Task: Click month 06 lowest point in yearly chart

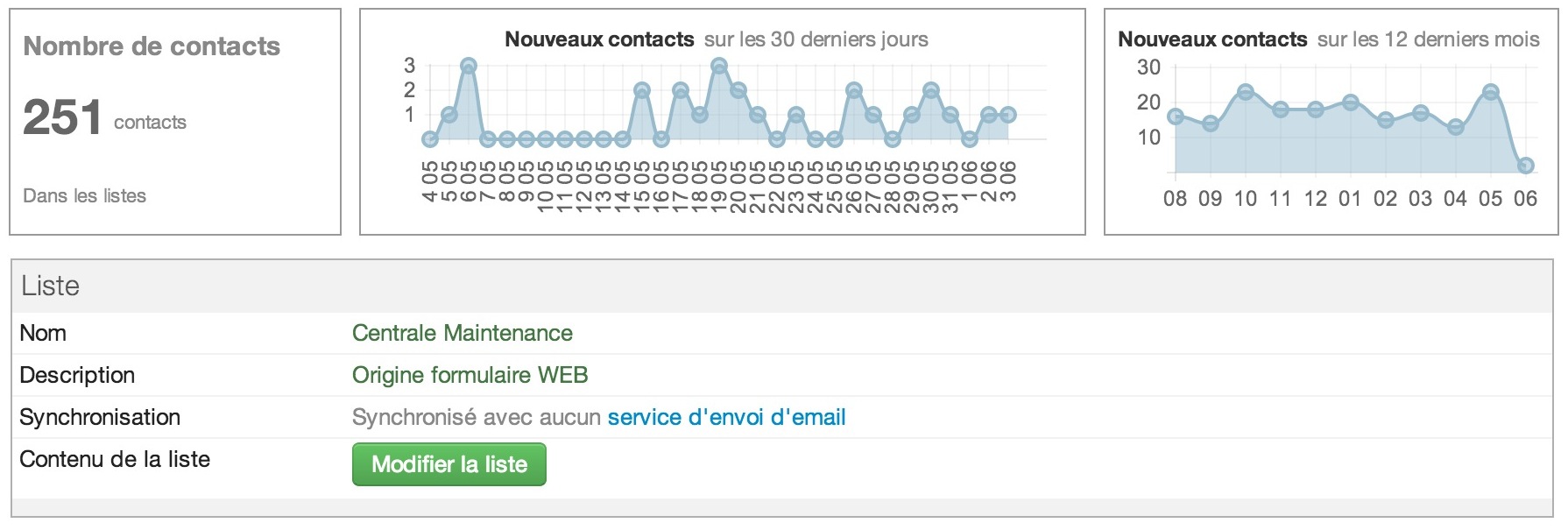Action: tap(1526, 166)
